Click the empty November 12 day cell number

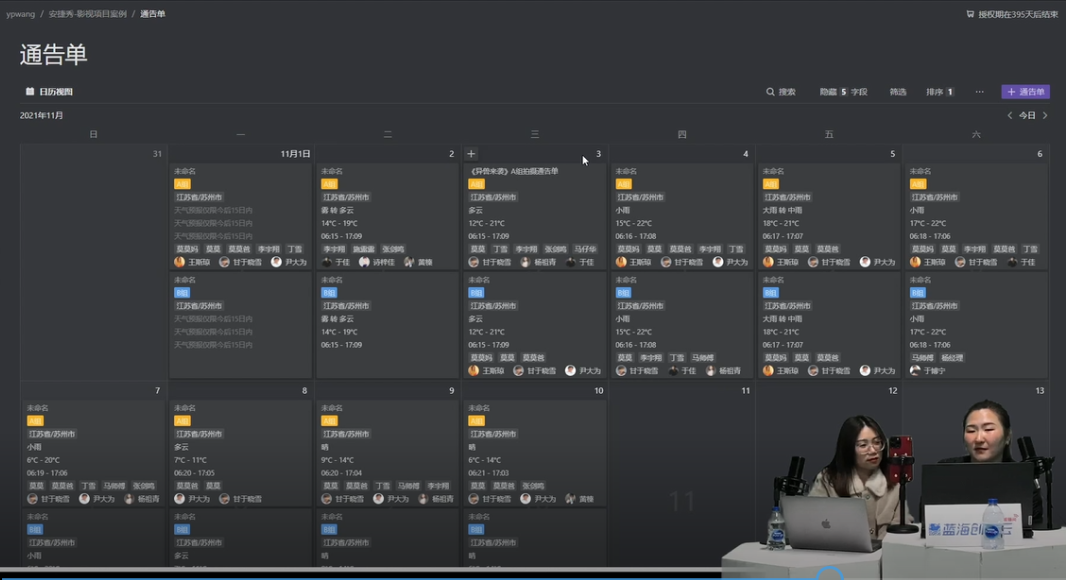[x=893, y=390]
